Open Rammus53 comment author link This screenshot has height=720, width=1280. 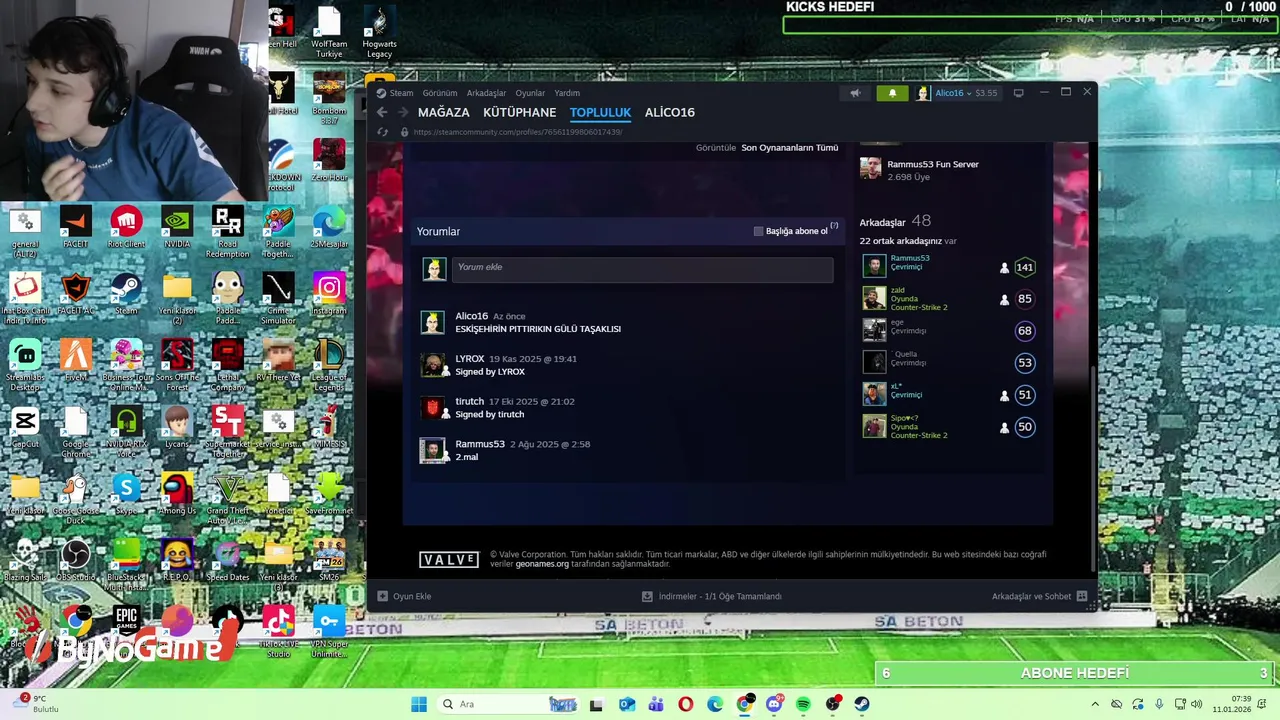tap(479, 444)
